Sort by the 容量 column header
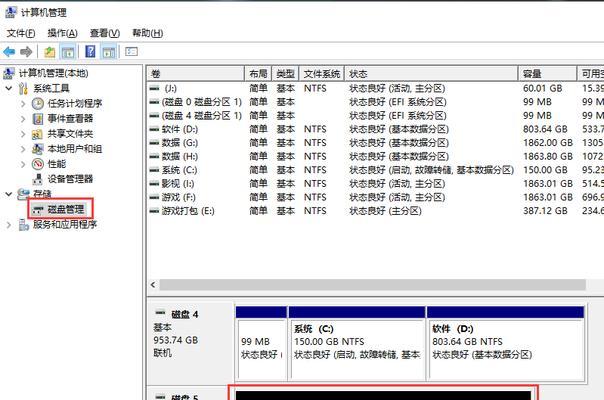Viewport: 604px width, 400px height. pos(547,74)
